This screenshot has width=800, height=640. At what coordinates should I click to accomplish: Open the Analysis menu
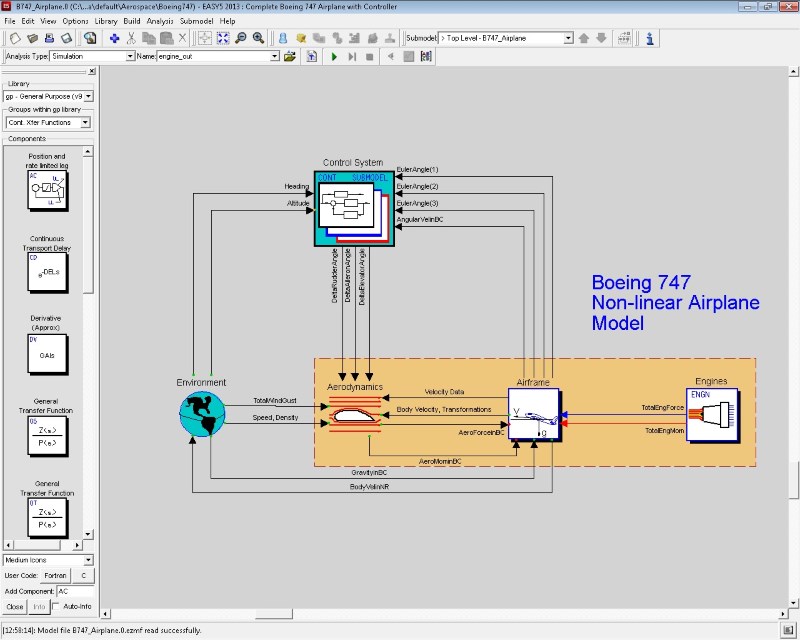pyautogui.click(x=160, y=21)
